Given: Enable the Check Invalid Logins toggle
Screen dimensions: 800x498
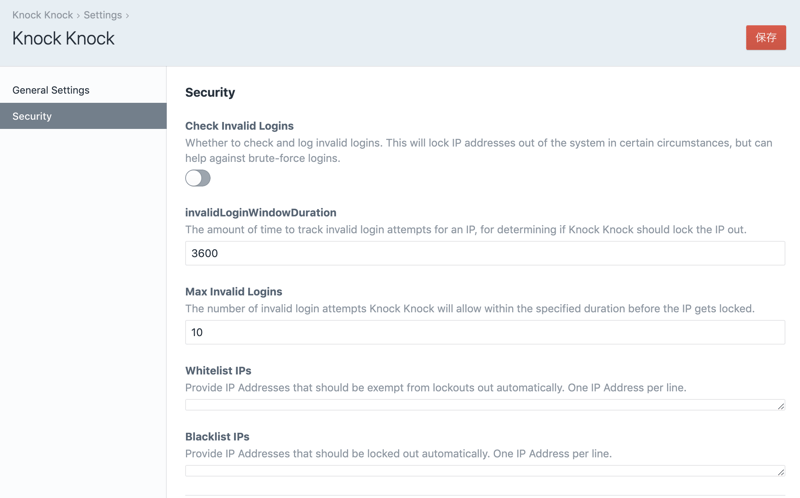Looking at the screenshot, I should pos(198,178).
